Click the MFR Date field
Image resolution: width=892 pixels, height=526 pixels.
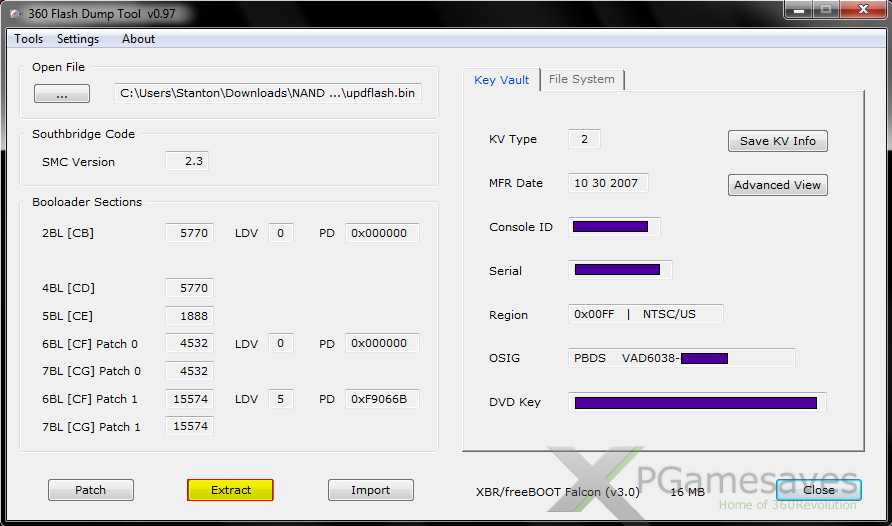point(608,183)
